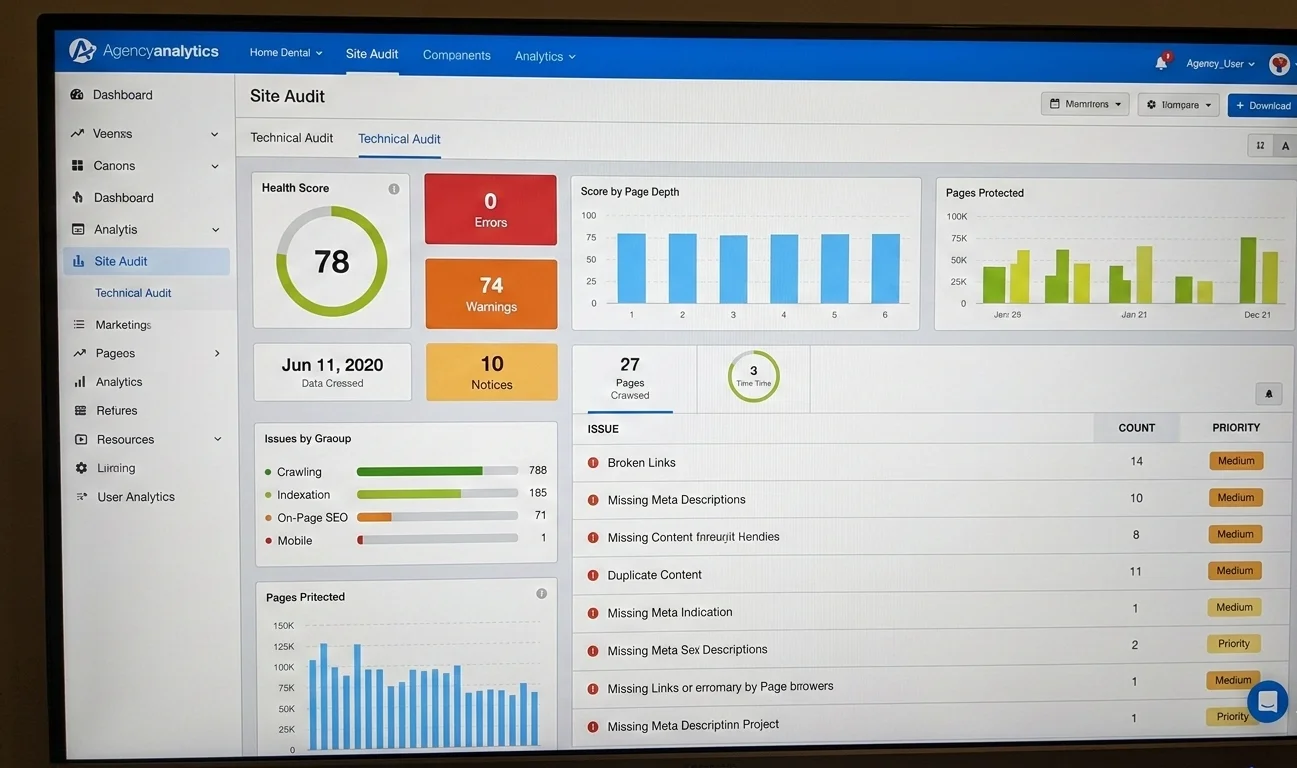1297x768 pixels.
Task: Click the bell icon above the Priority column
Action: pyautogui.click(x=1269, y=394)
